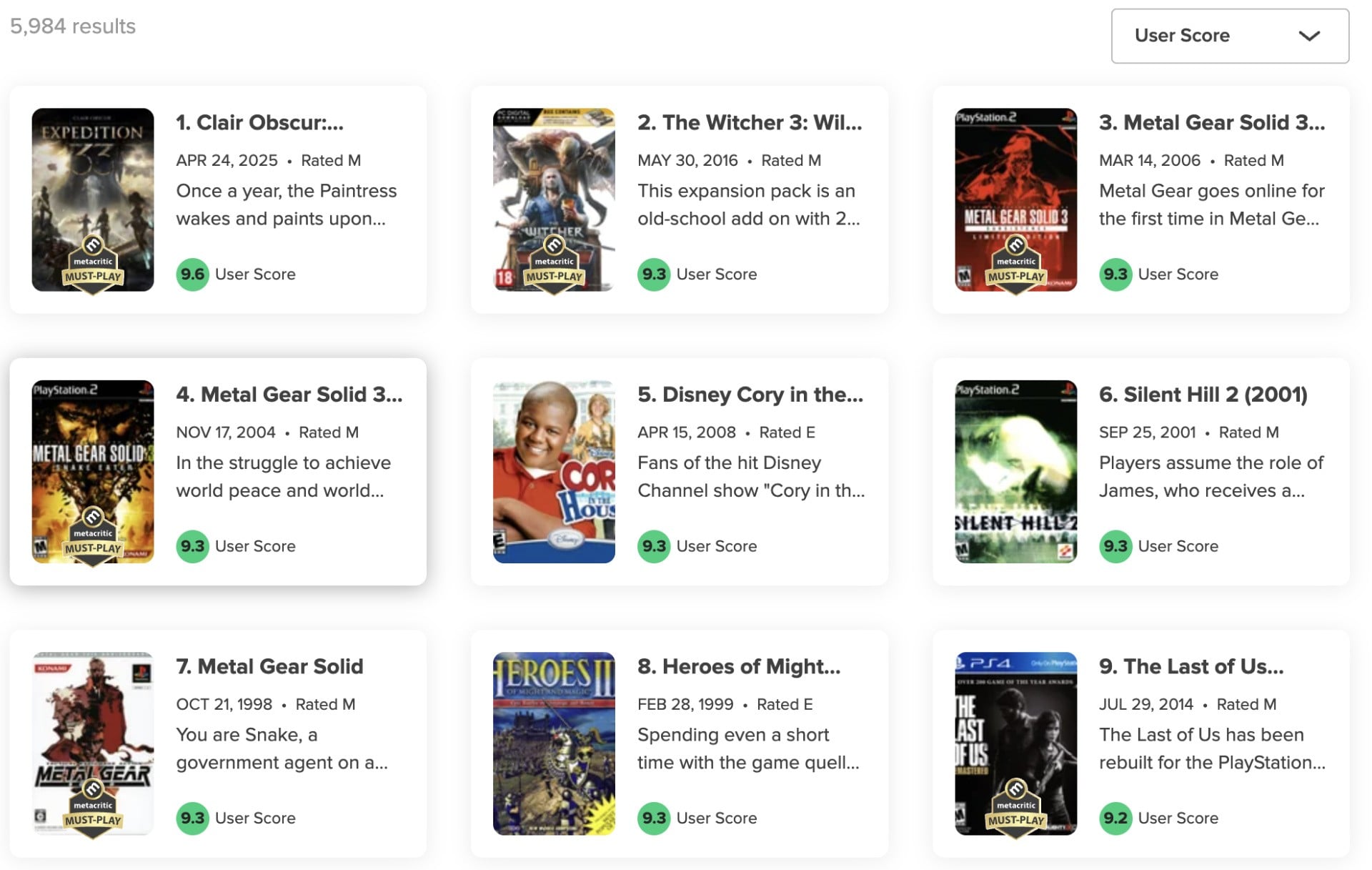Click Heroes of Might and Magic cover
The image size is (1372, 870).
pos(554,743)
